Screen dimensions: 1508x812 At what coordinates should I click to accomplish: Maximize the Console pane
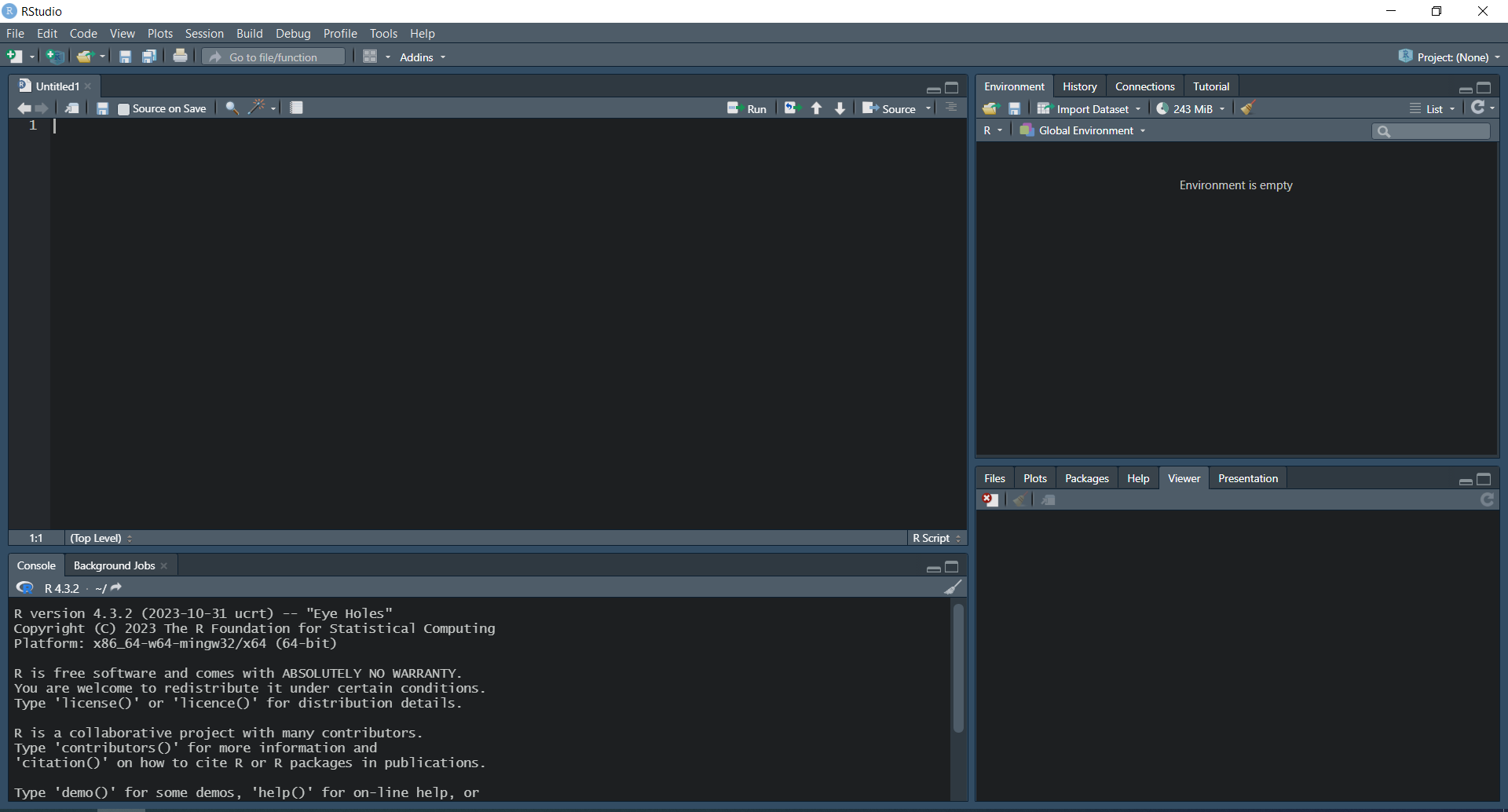952,566
